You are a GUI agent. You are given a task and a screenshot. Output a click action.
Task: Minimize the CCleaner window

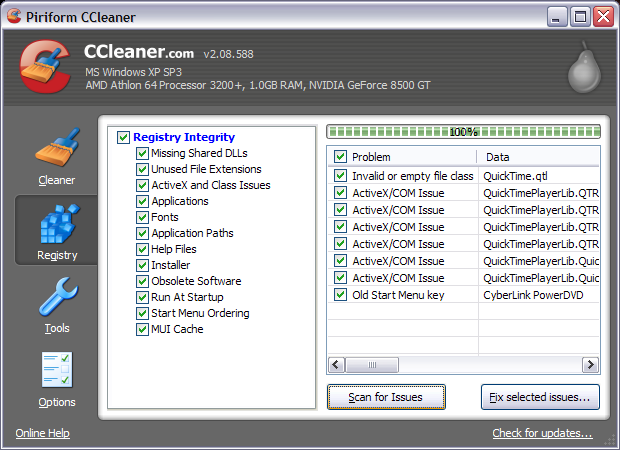[x=557, y=17]
